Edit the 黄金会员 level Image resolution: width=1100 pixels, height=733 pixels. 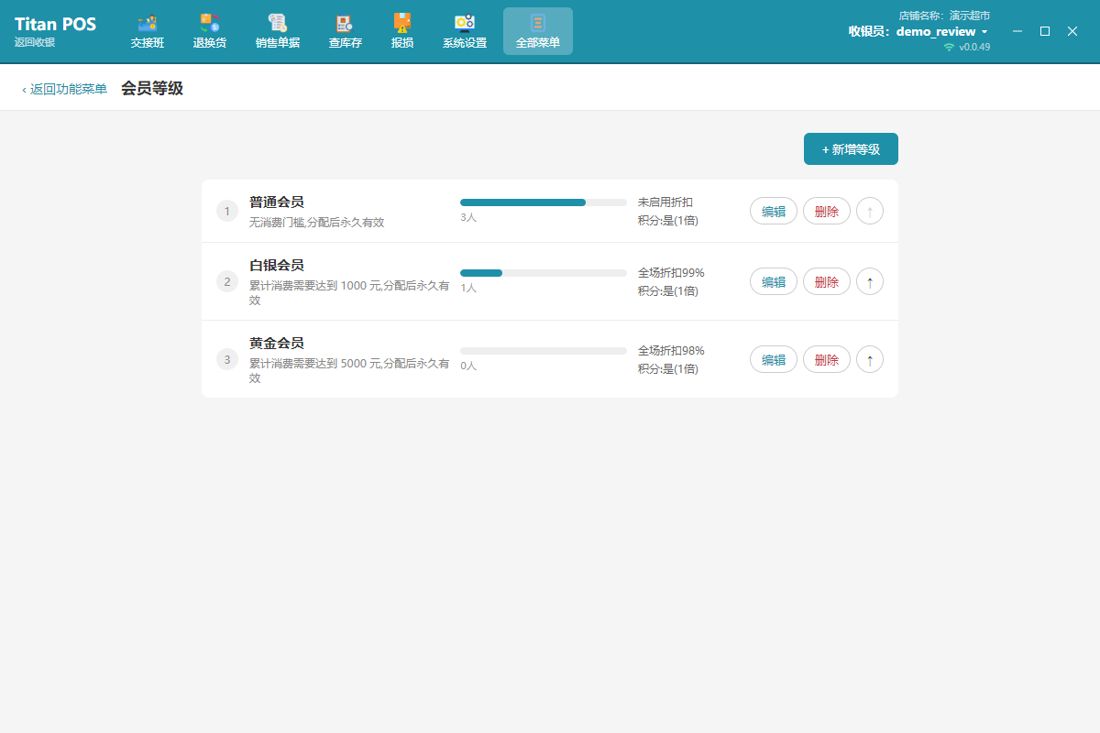click(x=774, y=360)
